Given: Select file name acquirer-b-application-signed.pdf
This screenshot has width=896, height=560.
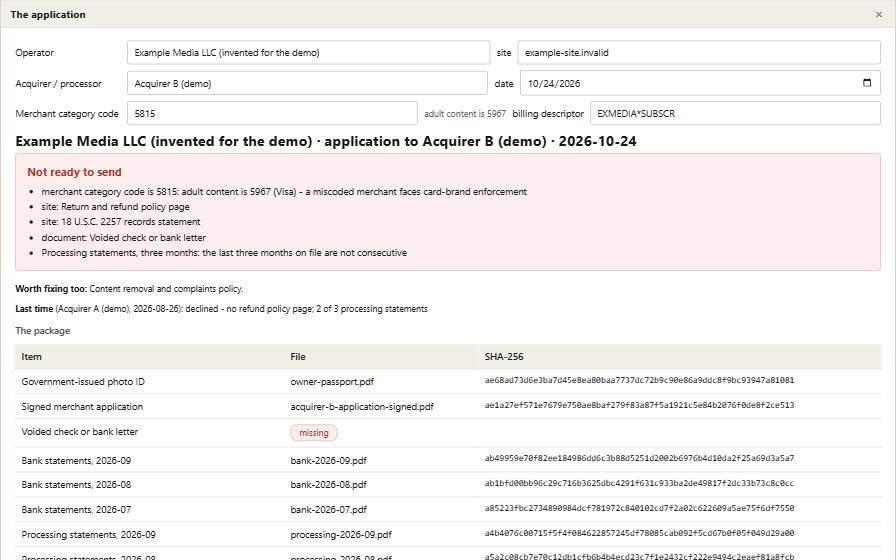Looking at the screenshot, I should [x=362, y=407].
